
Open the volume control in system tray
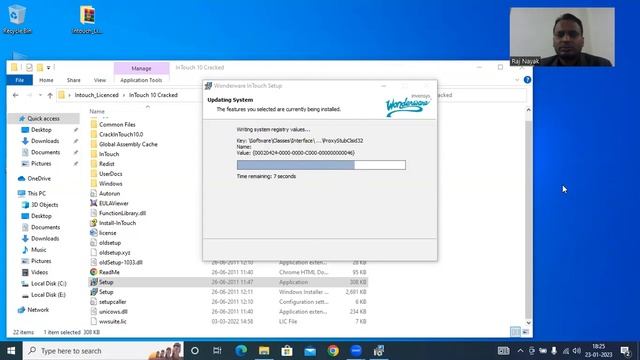[x=576, y=351]
